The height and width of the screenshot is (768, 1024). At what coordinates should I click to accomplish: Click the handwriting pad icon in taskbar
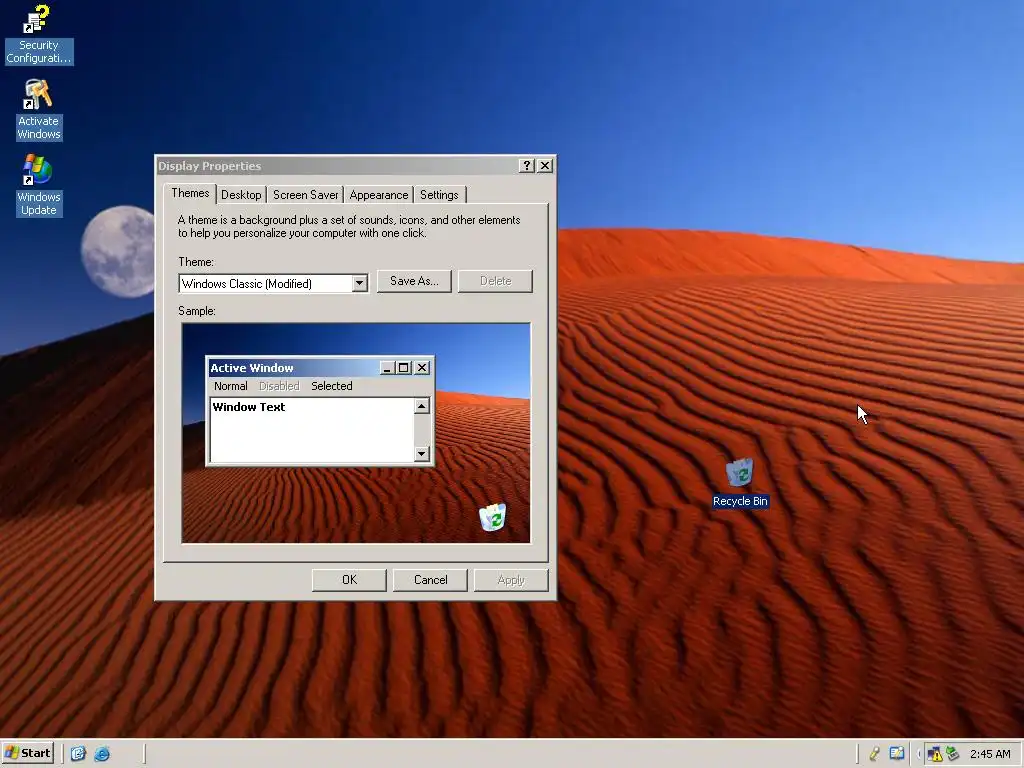pos(897,754)
